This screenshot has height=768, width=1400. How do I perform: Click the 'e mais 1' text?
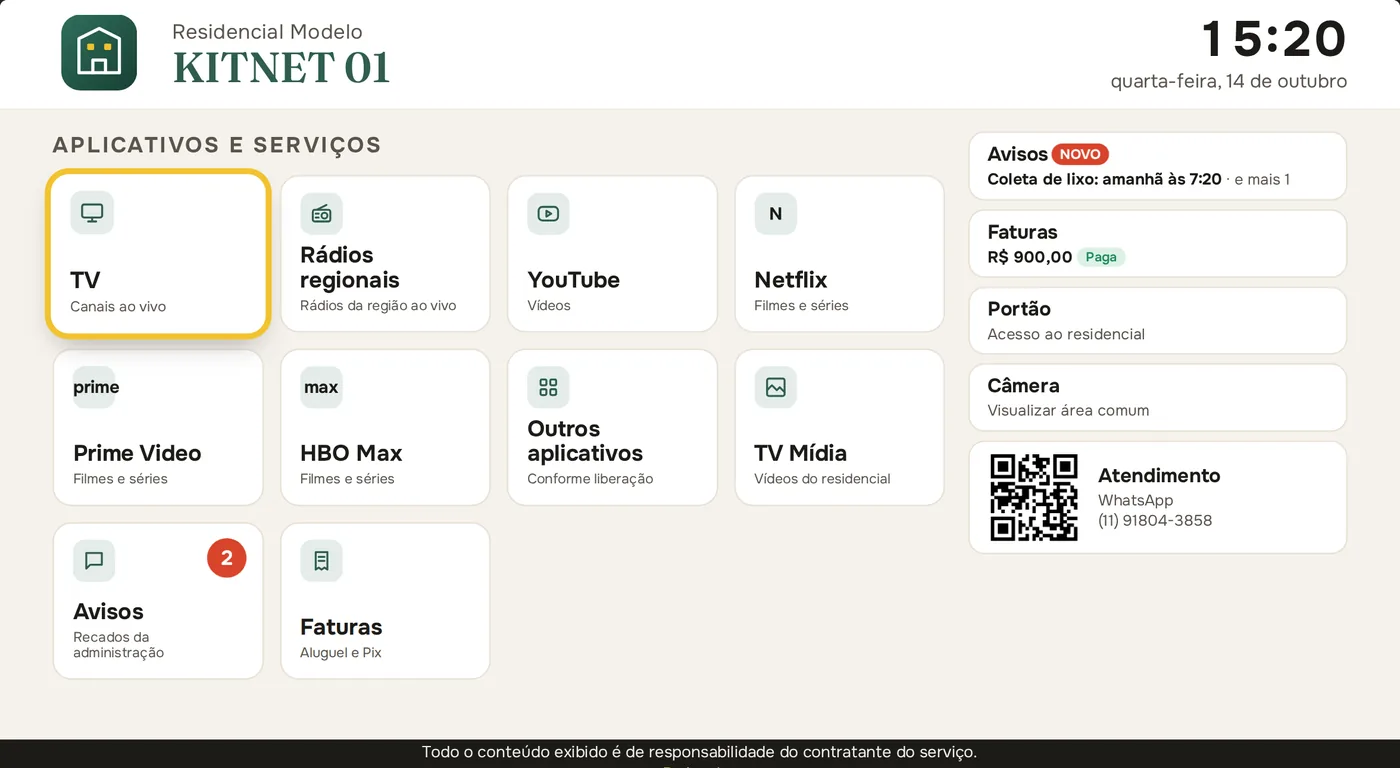click(x=1262, y=179)
